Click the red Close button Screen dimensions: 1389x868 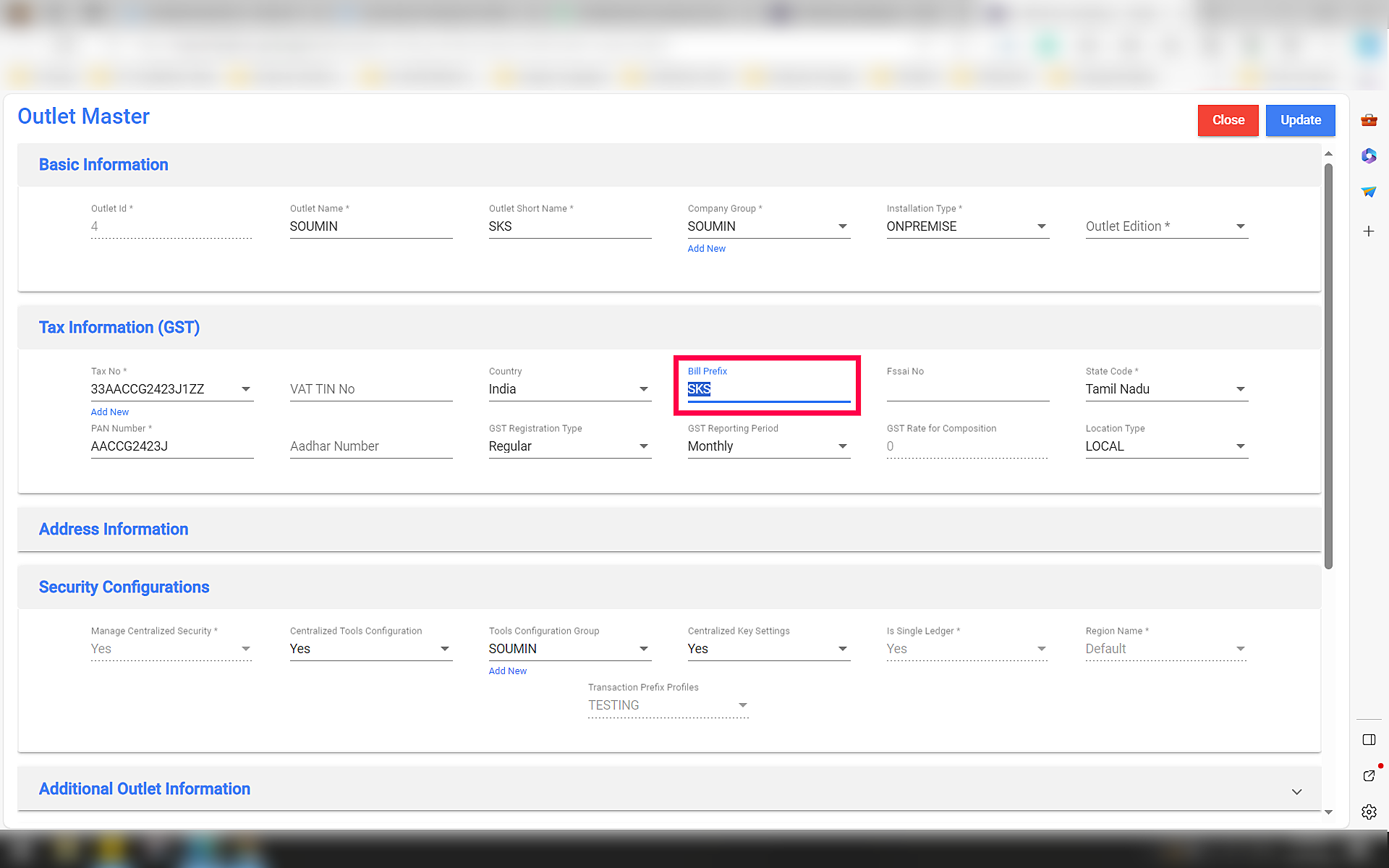tap(1228, 120)
